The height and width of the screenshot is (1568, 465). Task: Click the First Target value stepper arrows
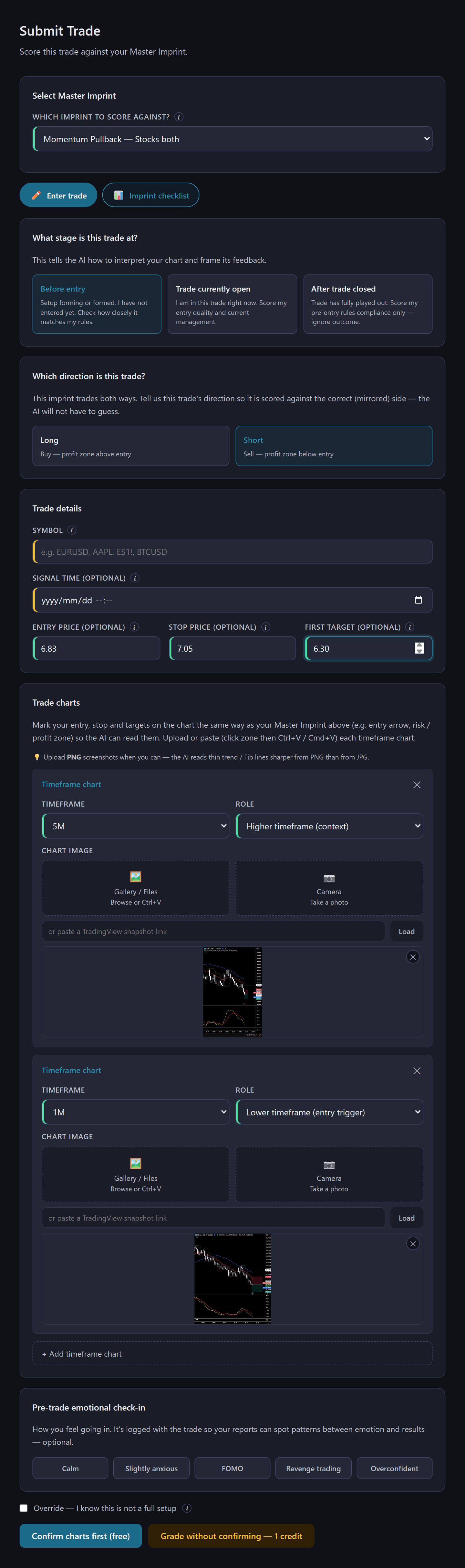419,648
